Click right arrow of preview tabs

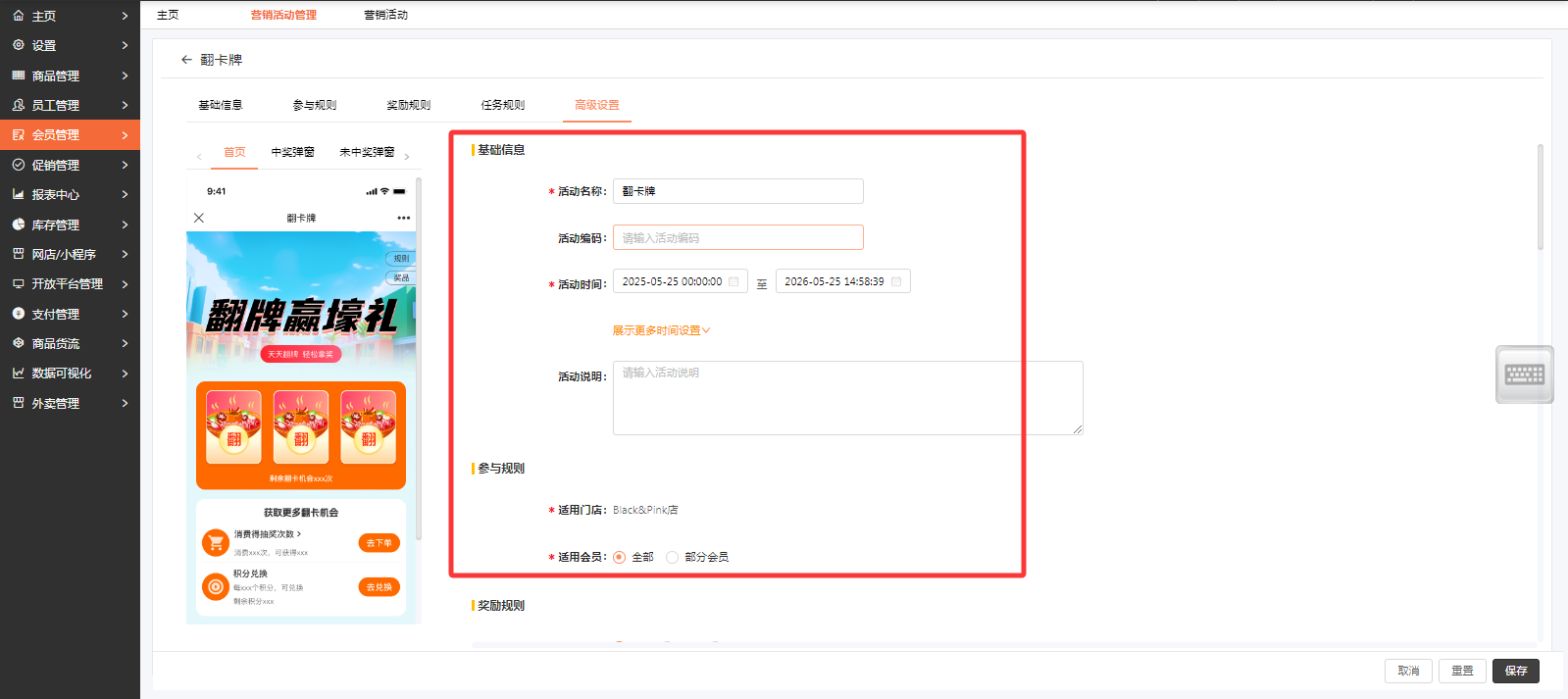(x=407, y=157)
